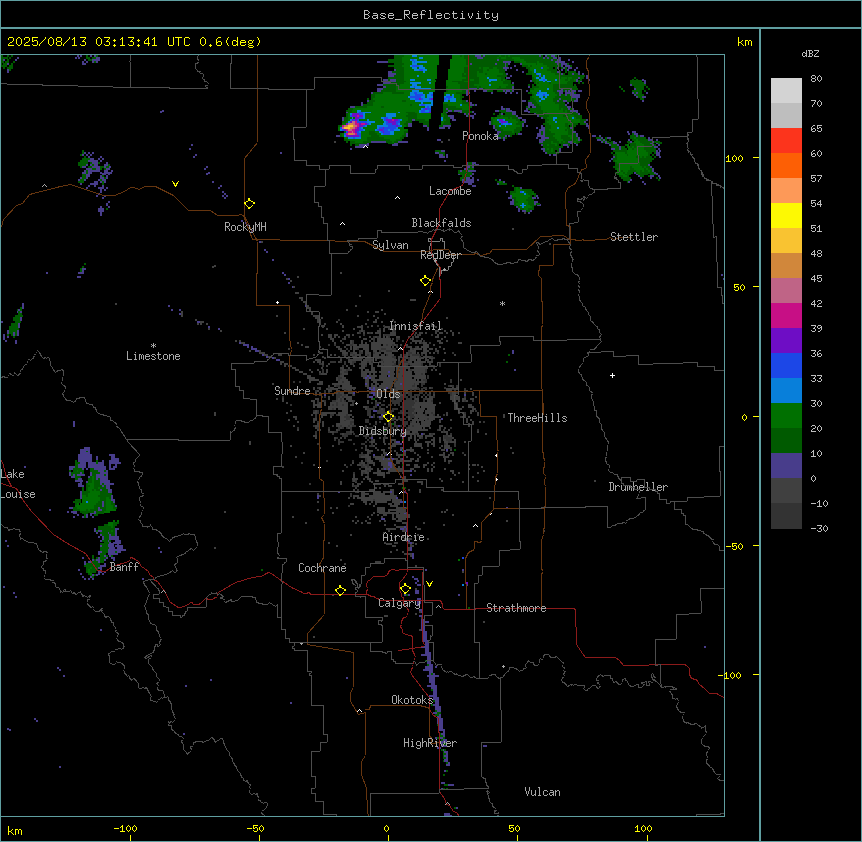Click the green echo cluster north of Stettler
The image size is (862, 842).
click(636, 157)
